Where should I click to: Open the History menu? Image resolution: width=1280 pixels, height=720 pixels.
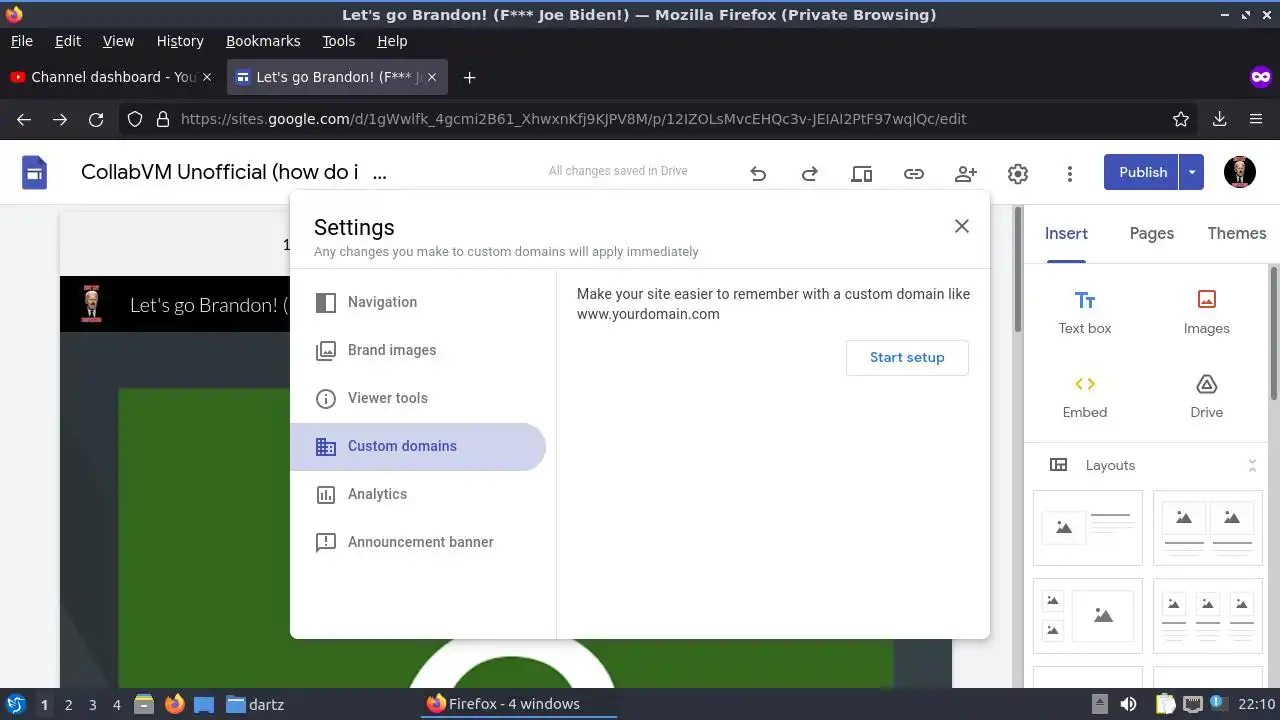point(180,41)
